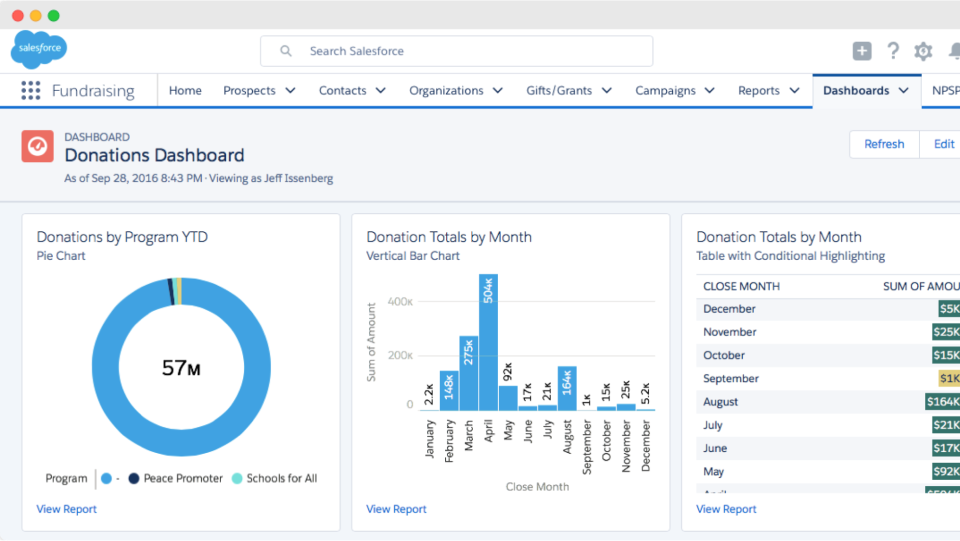Expand the Contacts dropdown chevron
Viewport: 960px width, 541px height.
[x=381, y=91]
